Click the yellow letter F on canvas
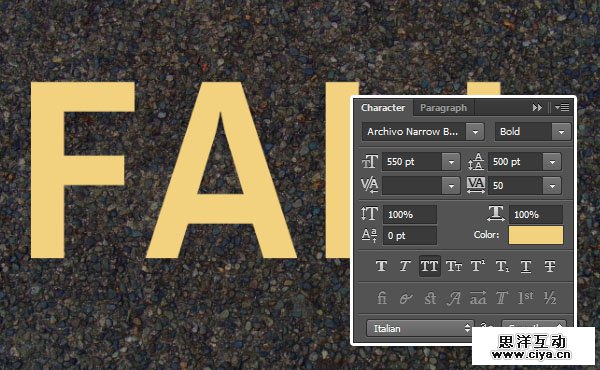 (48, 170)
